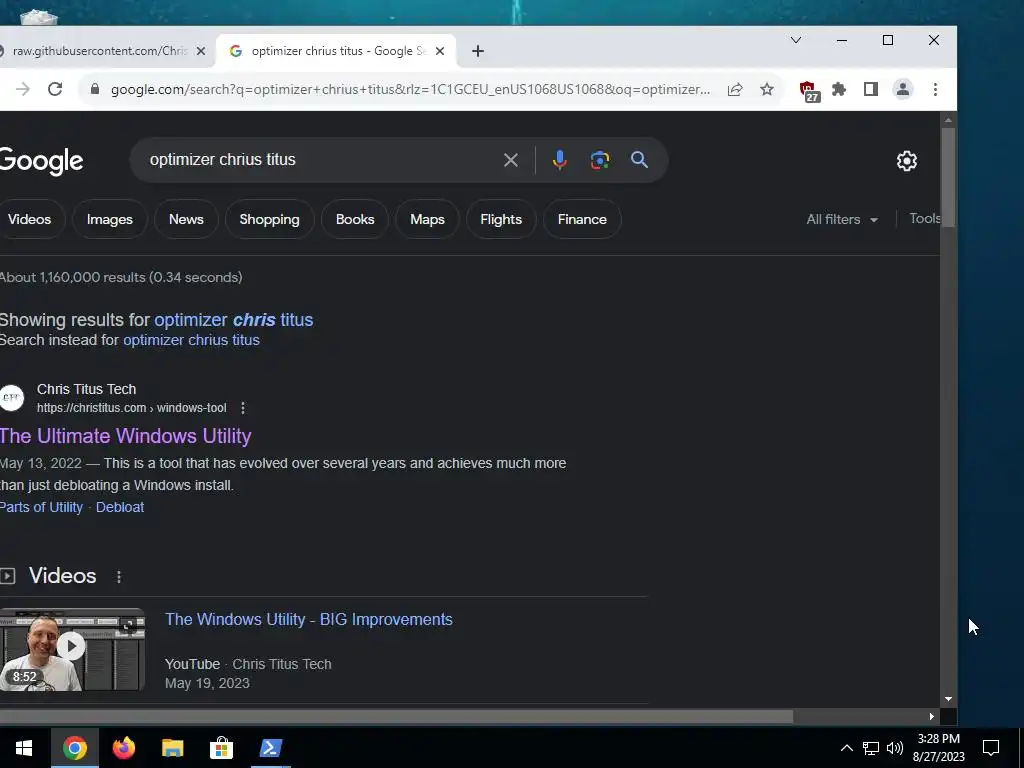Open The Windows Utility - BIG Improvements video

[x=309, y=620]
